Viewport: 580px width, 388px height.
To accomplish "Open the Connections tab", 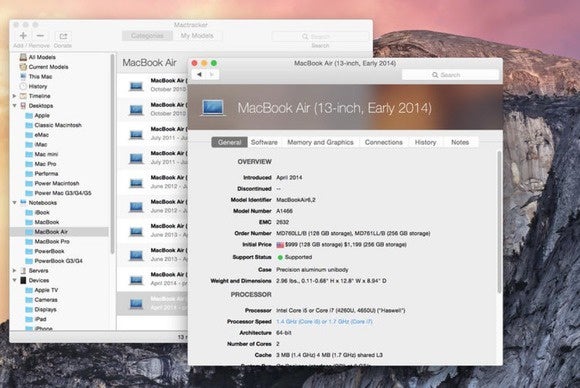I will 384,142.
